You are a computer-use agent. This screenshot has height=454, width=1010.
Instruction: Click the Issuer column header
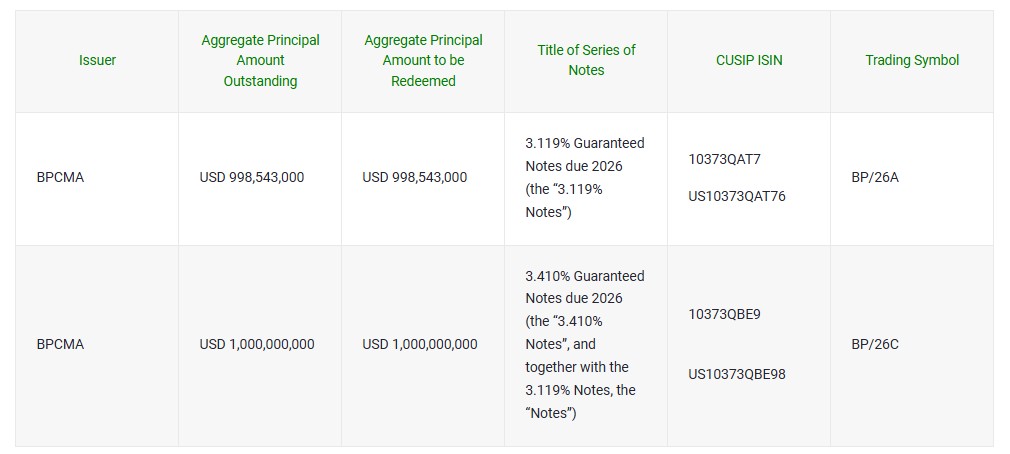(x=97, y=60)
